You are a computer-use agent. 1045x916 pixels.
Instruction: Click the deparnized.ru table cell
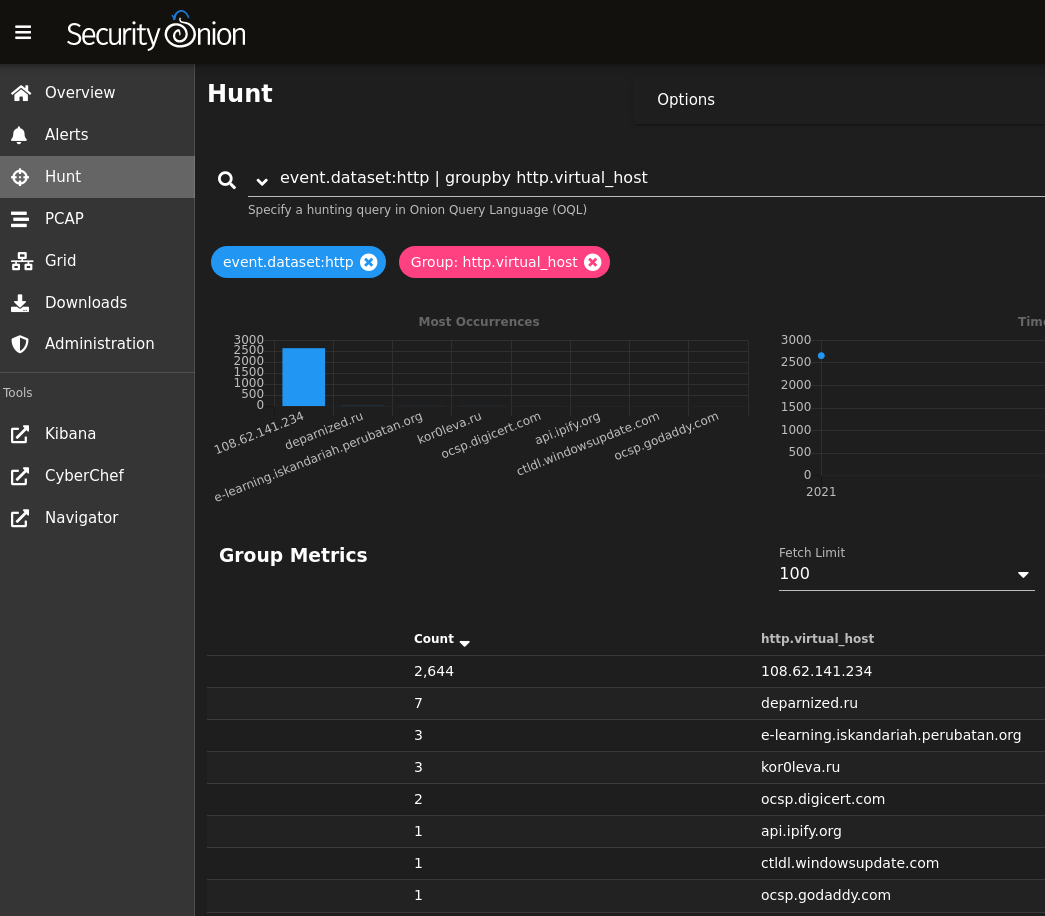[x=809, y=703]
